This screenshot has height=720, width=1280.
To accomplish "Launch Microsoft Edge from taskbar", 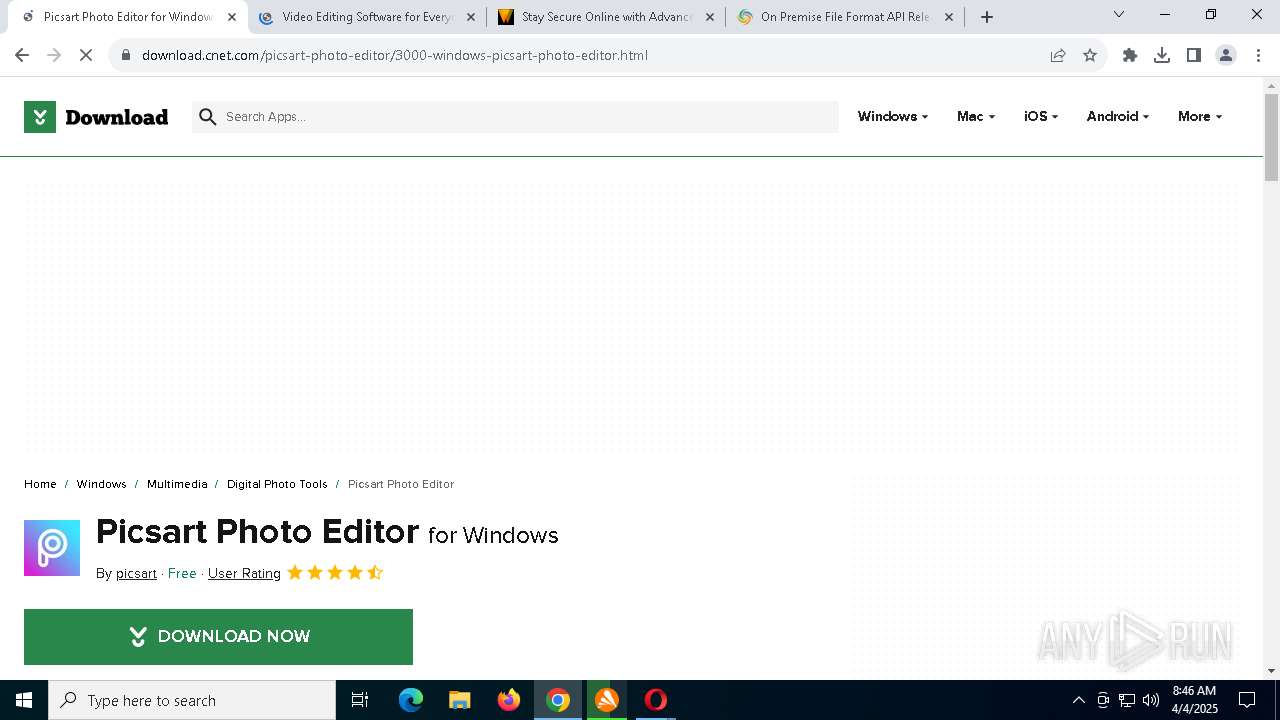I will [x=411, y=700].
